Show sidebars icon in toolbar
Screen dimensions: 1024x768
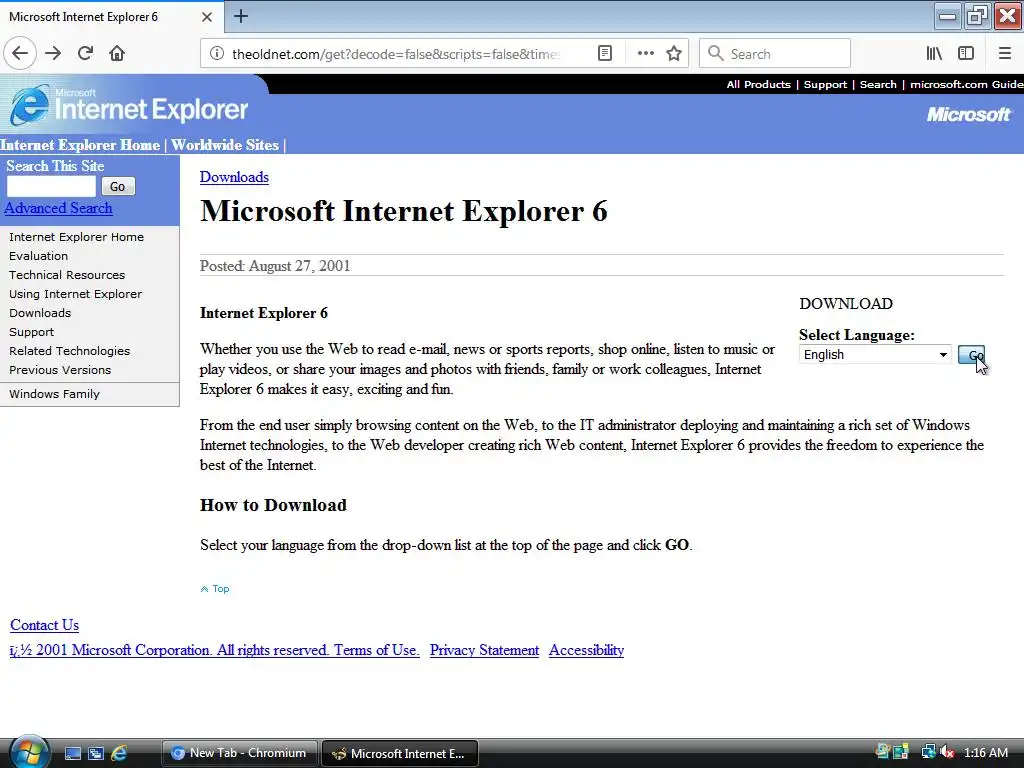(966, 54)
